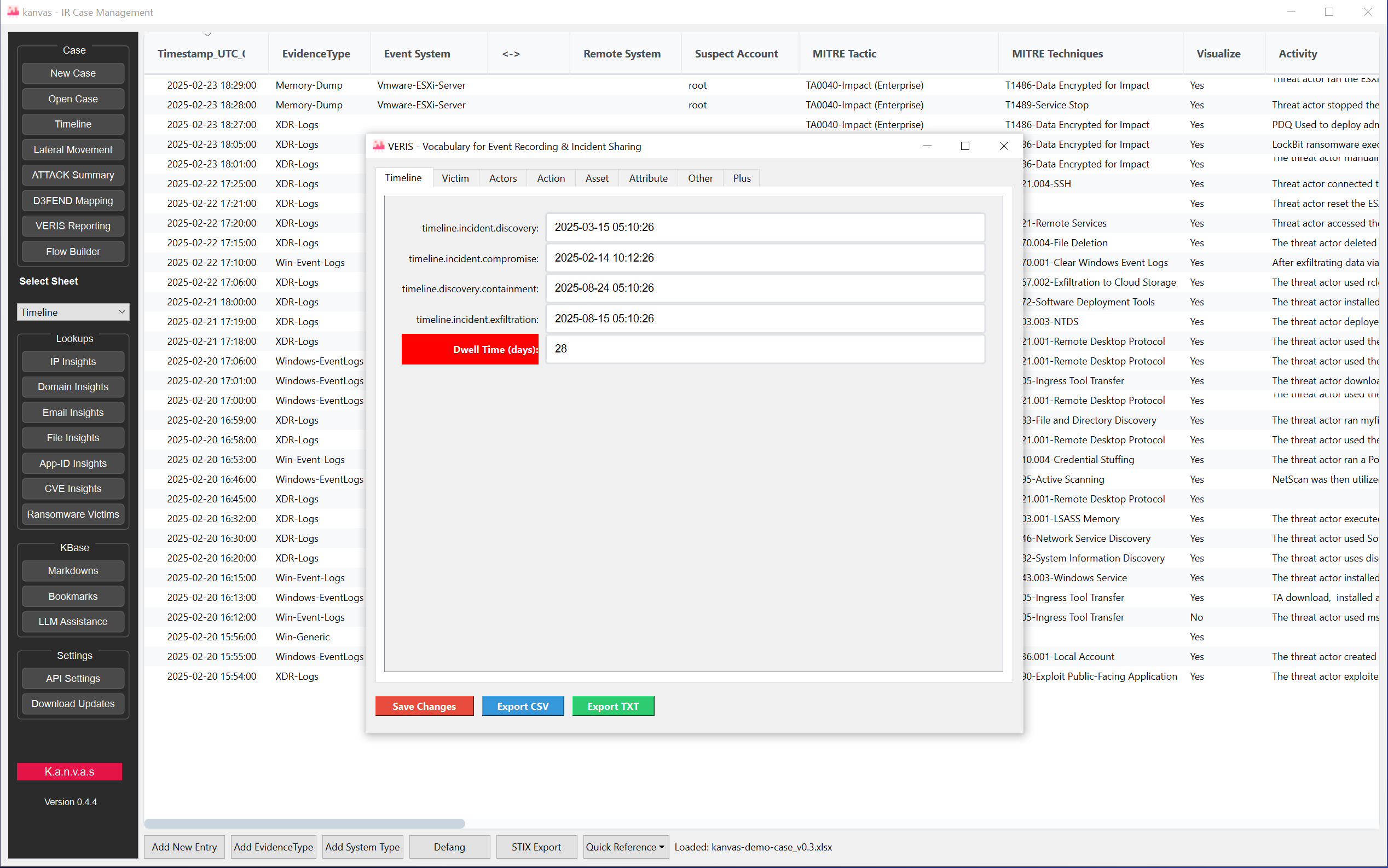
Task: Click Ransomware Victims lookup button
Action: pyautogui.click(x=73, y=514)
